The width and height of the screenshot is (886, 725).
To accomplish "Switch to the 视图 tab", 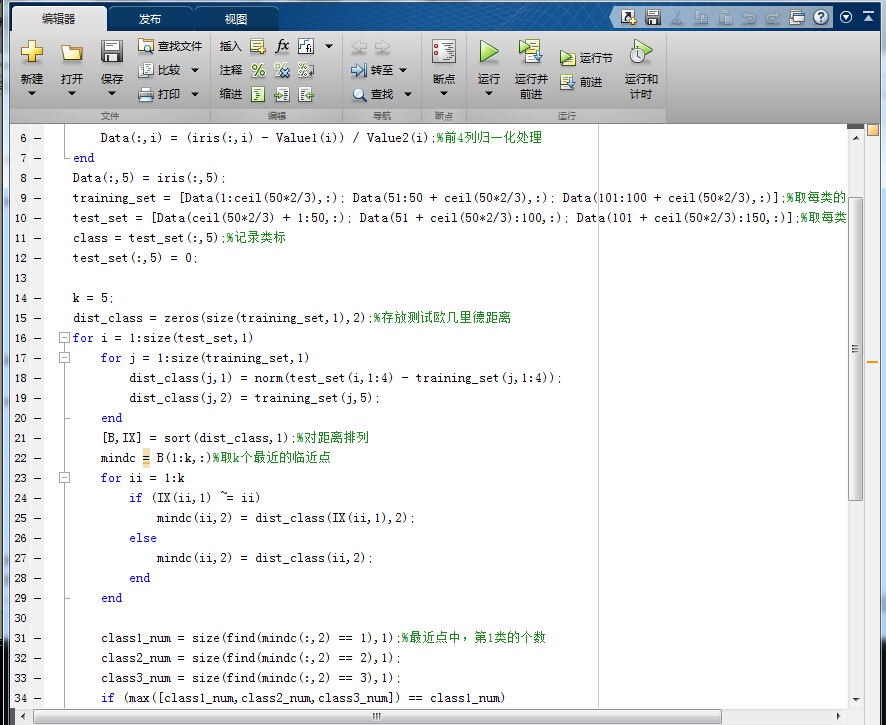I will 236,19.
